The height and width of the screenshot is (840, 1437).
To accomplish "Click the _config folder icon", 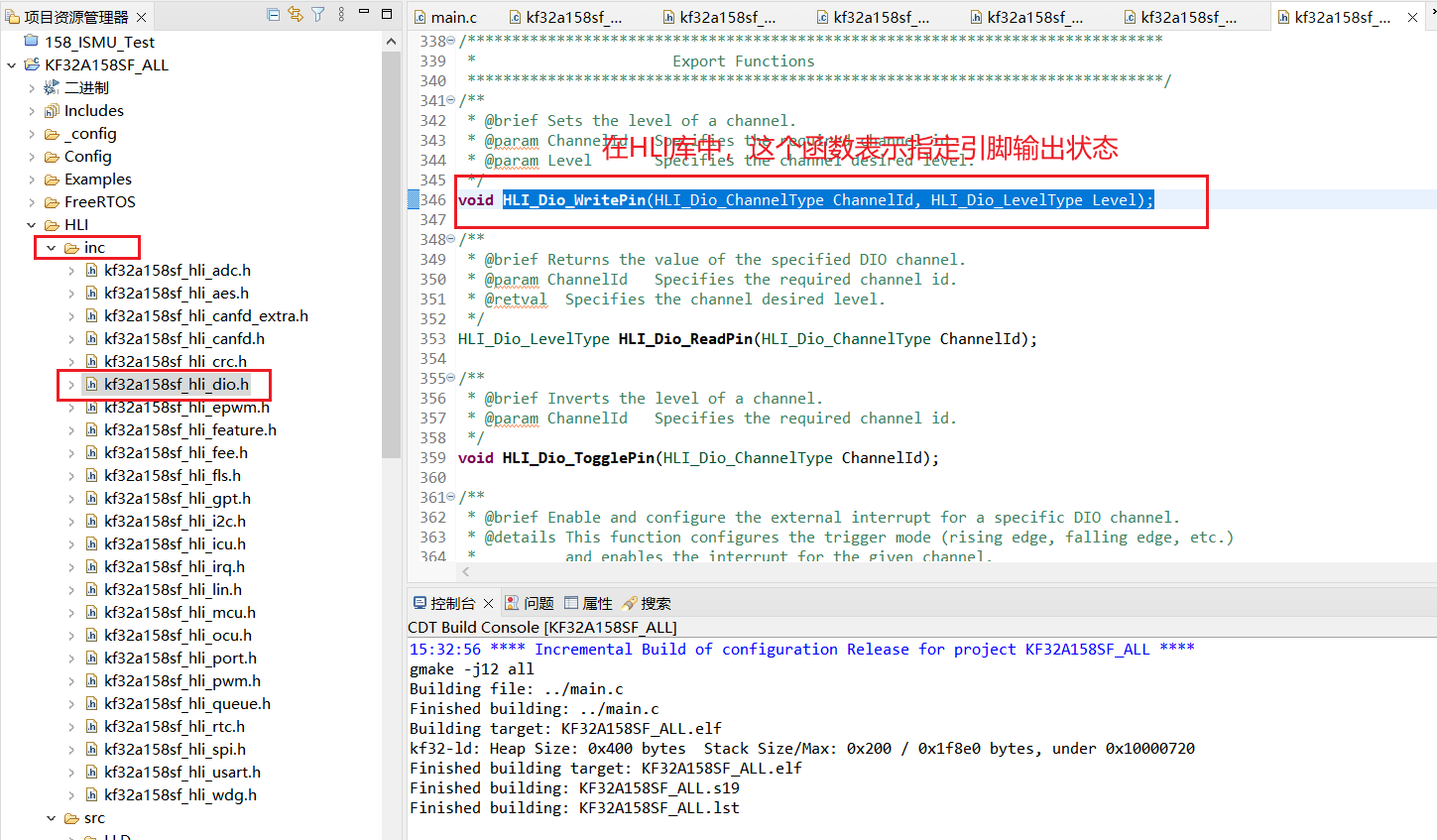I will (x=52, y=133).
